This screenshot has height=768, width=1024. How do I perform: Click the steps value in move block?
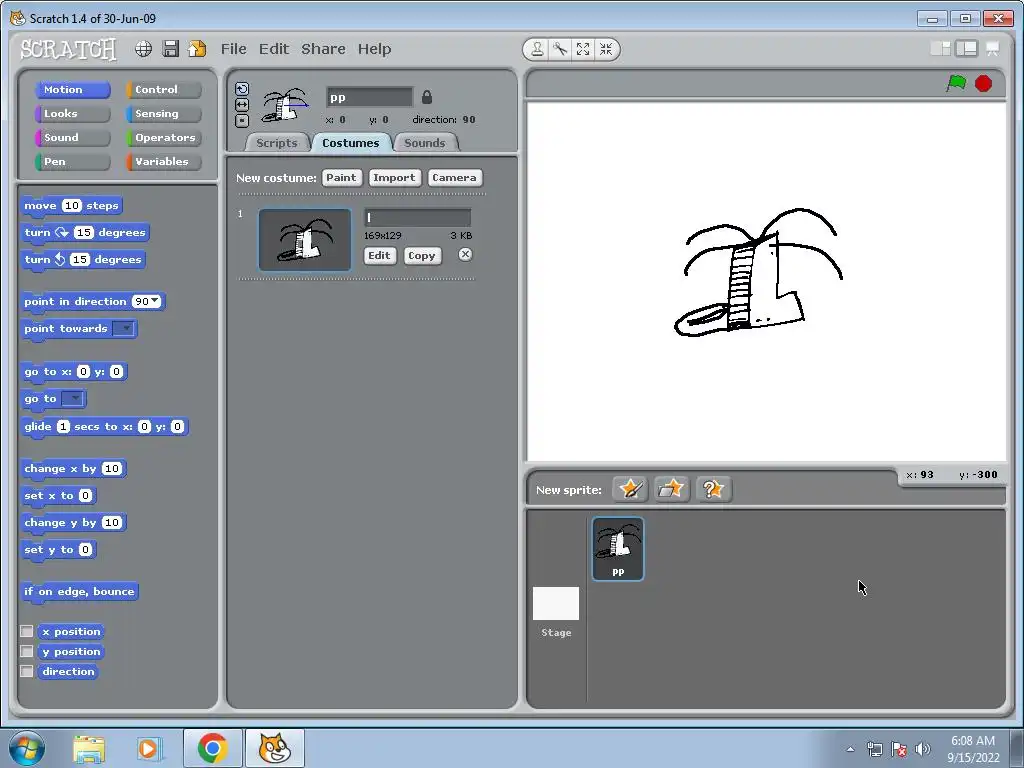point(72,206)
